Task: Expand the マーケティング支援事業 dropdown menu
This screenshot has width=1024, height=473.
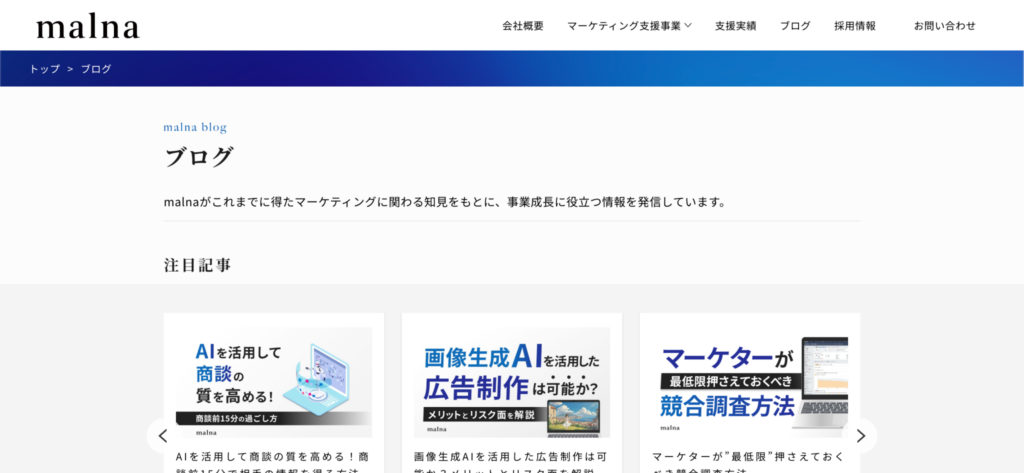Action: (x=629, y=26)
